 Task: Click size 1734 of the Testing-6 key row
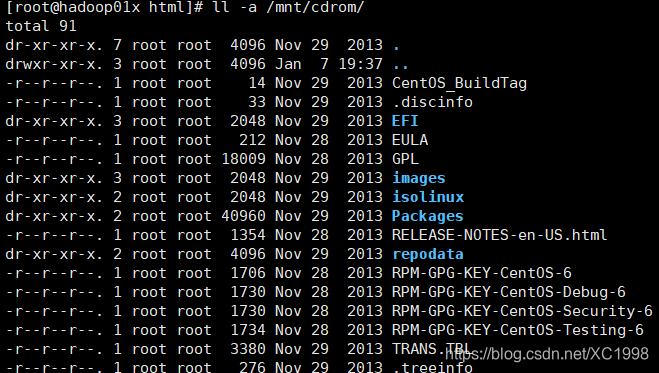pos(248,330)
